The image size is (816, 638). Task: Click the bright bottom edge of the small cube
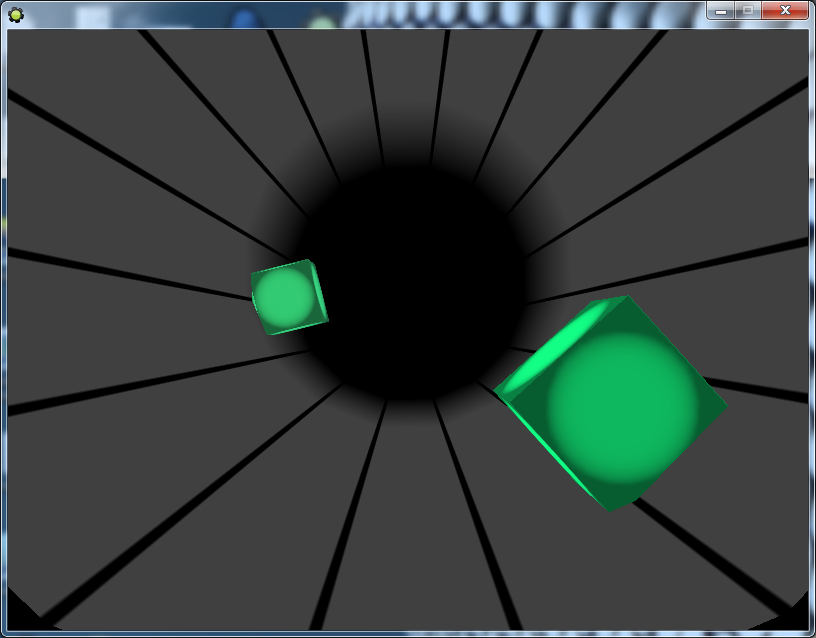tap(296, 329)
